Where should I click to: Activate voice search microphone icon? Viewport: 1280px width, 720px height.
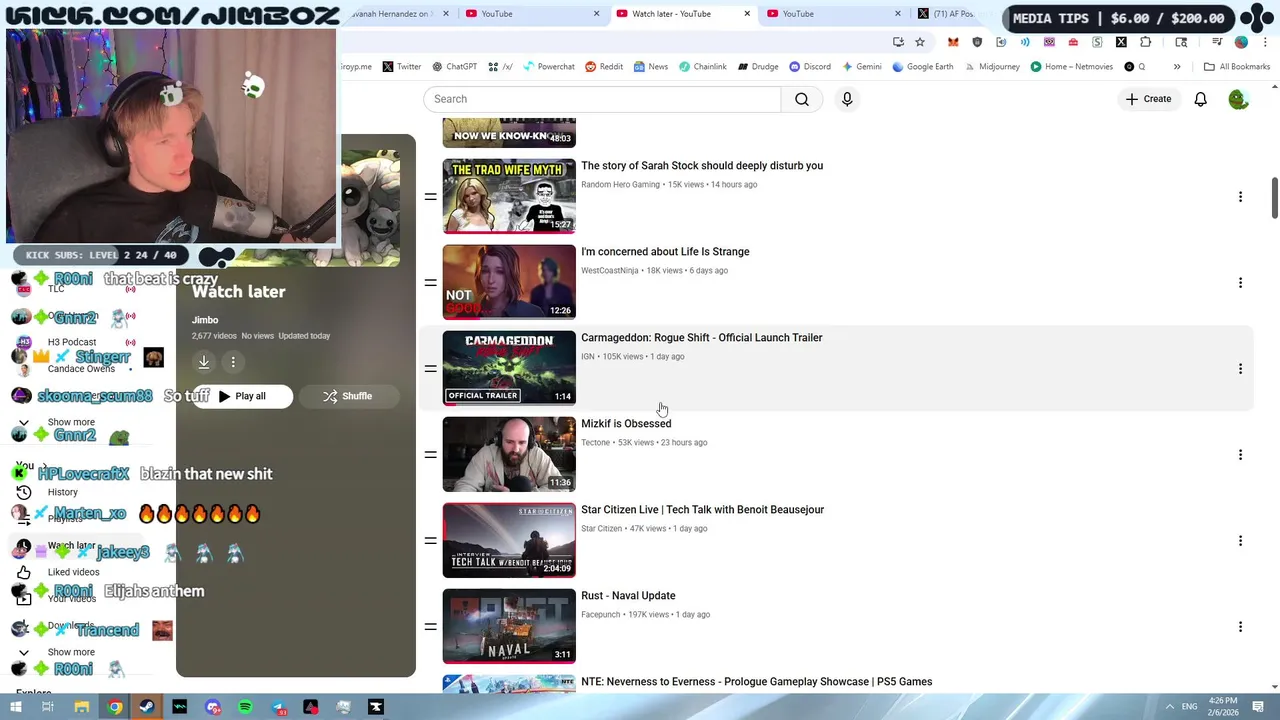pos(847,99)
